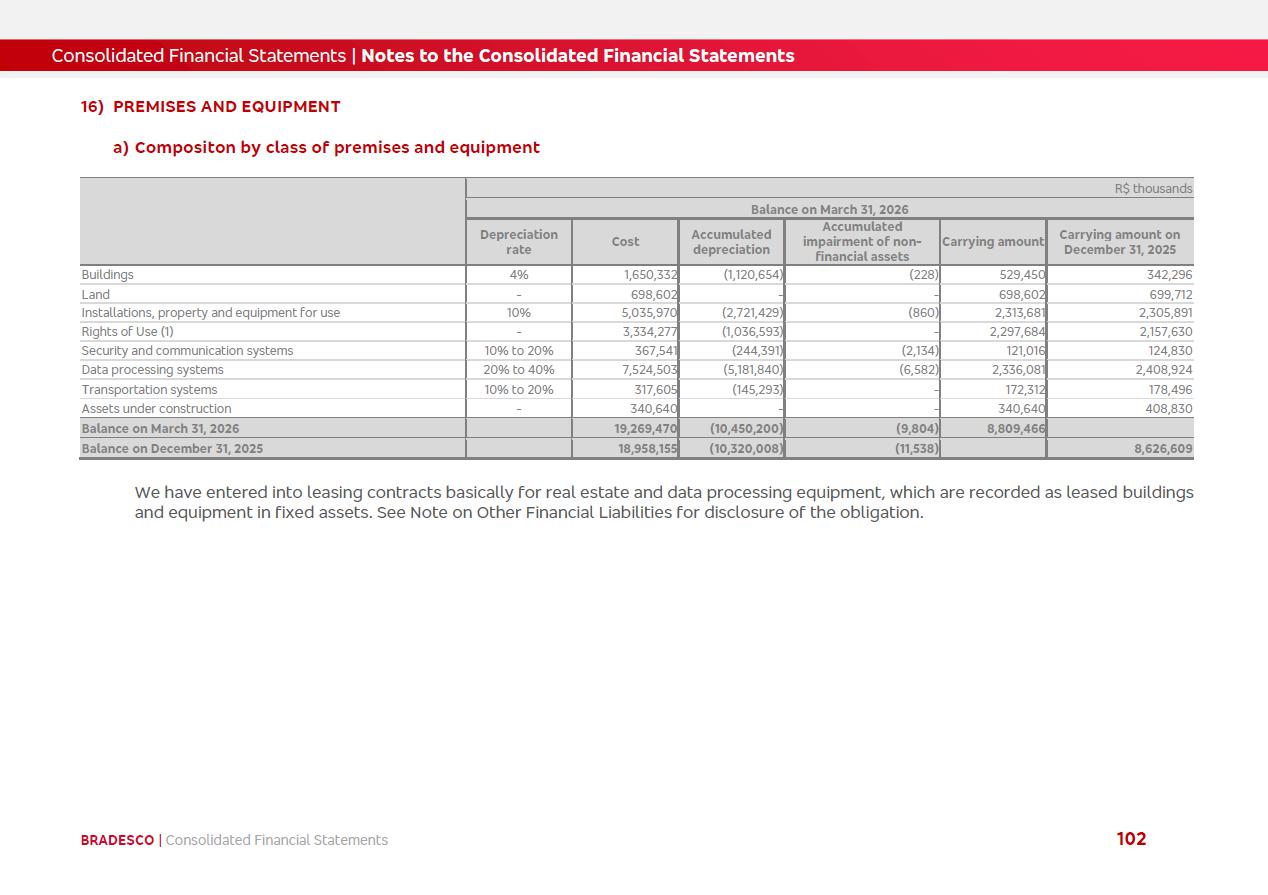Screen dimensions: 1268x895
Task: Select the Accumulated depreciation column header
Action: [x=731, y=242]
